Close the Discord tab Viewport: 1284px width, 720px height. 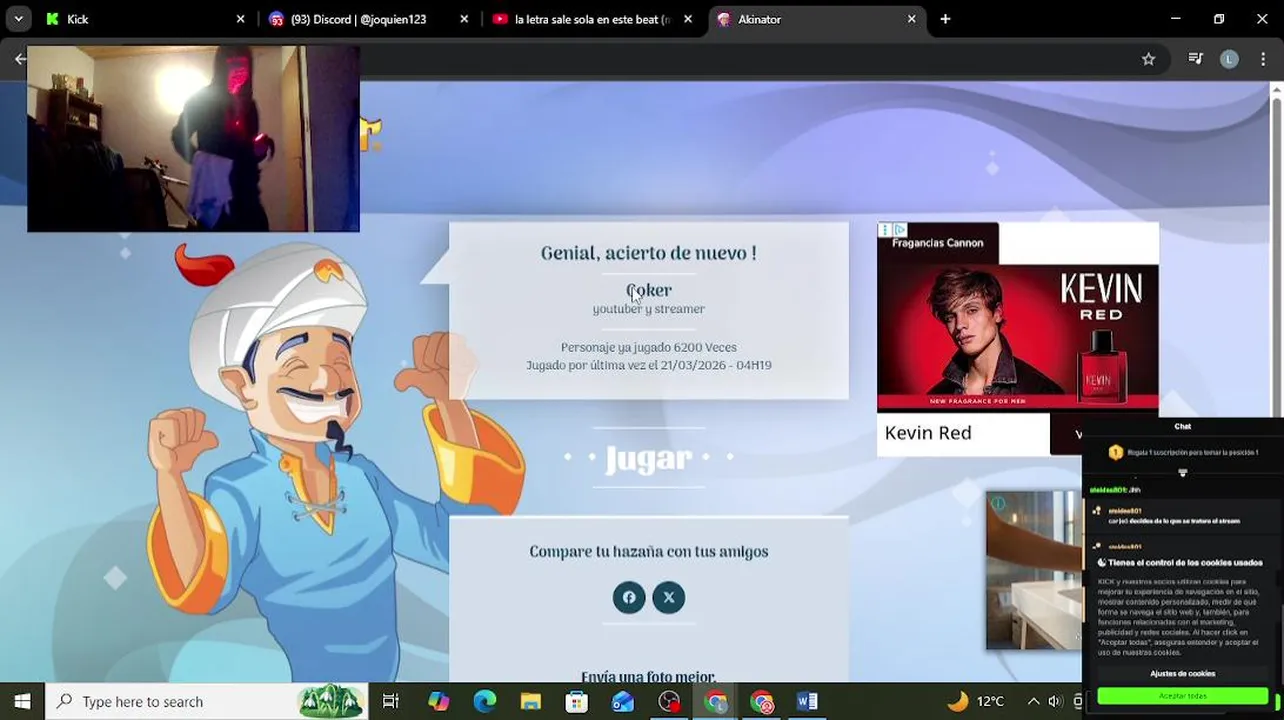click(464, 19)
